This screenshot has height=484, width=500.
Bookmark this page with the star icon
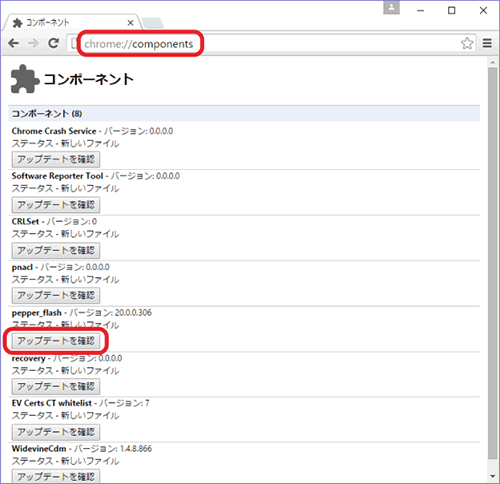pyautogui.click(x=467, y=43)
